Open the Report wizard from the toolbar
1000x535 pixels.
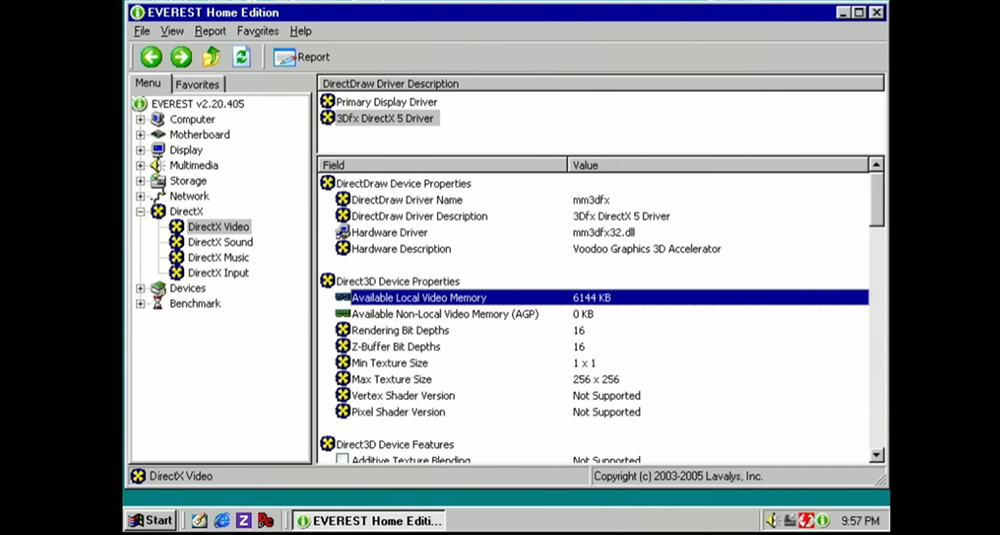(x=302, y=57)
